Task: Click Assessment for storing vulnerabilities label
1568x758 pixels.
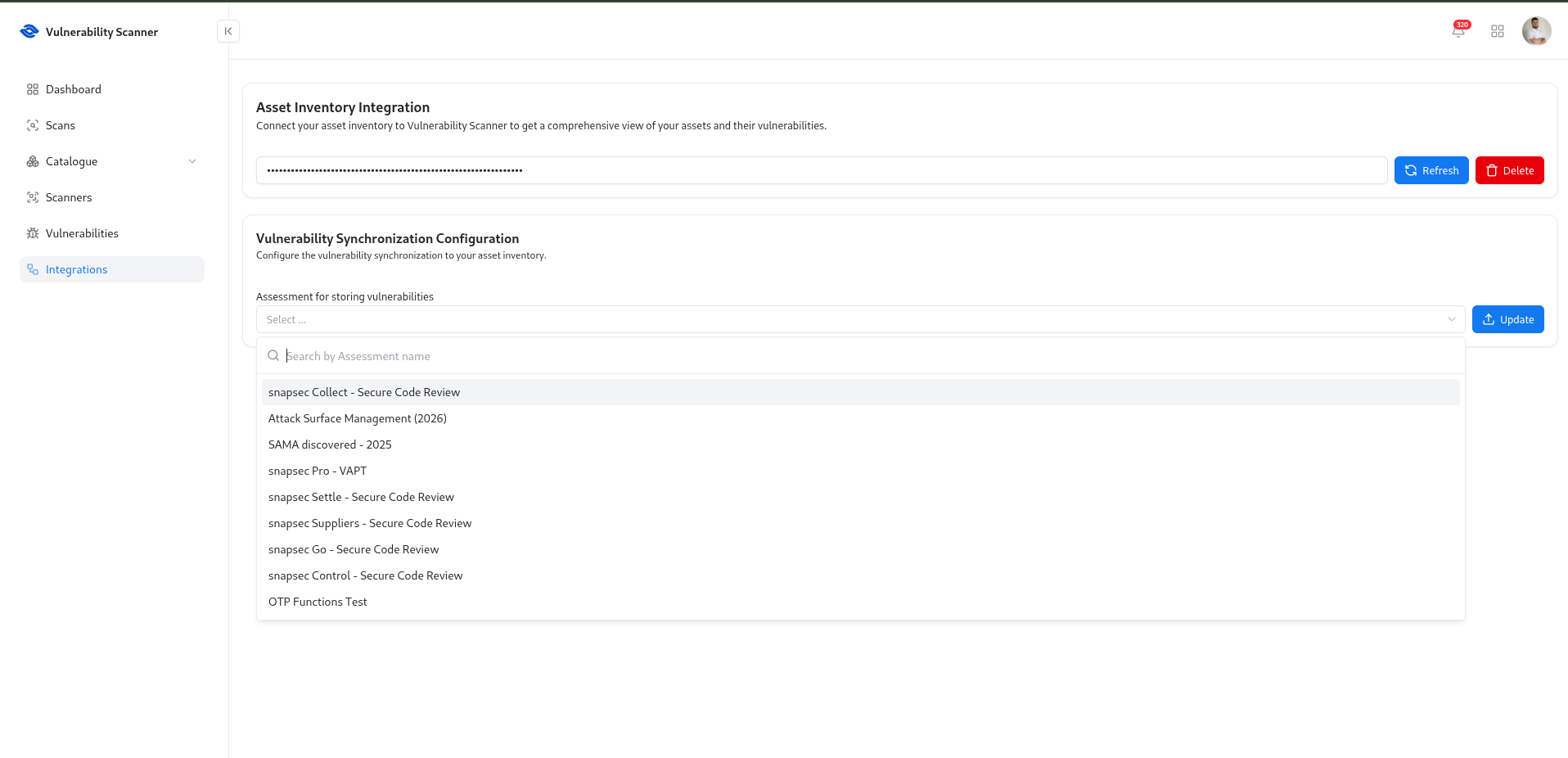Action: pos(345,296)
